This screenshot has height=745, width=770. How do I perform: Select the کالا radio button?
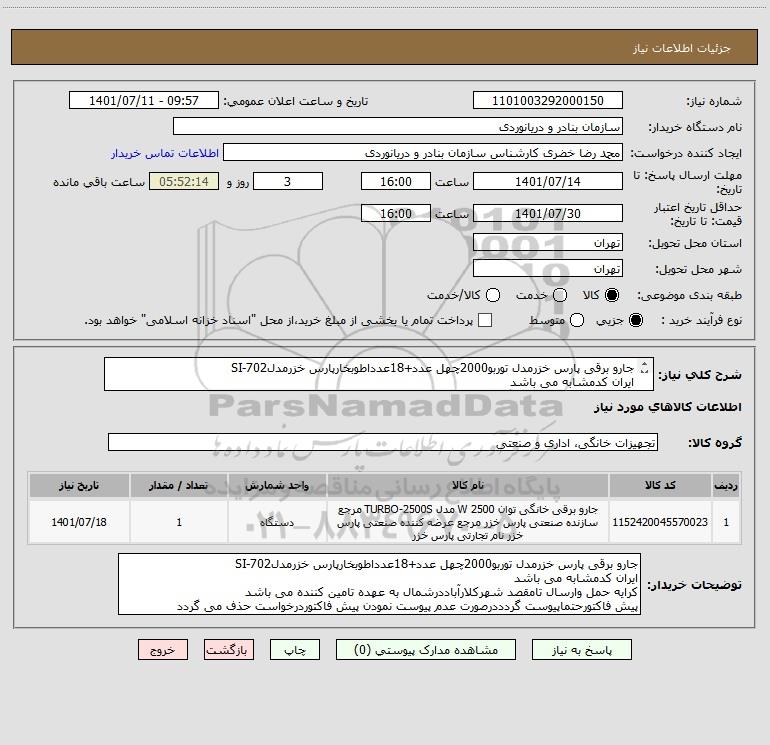(612, 295)
